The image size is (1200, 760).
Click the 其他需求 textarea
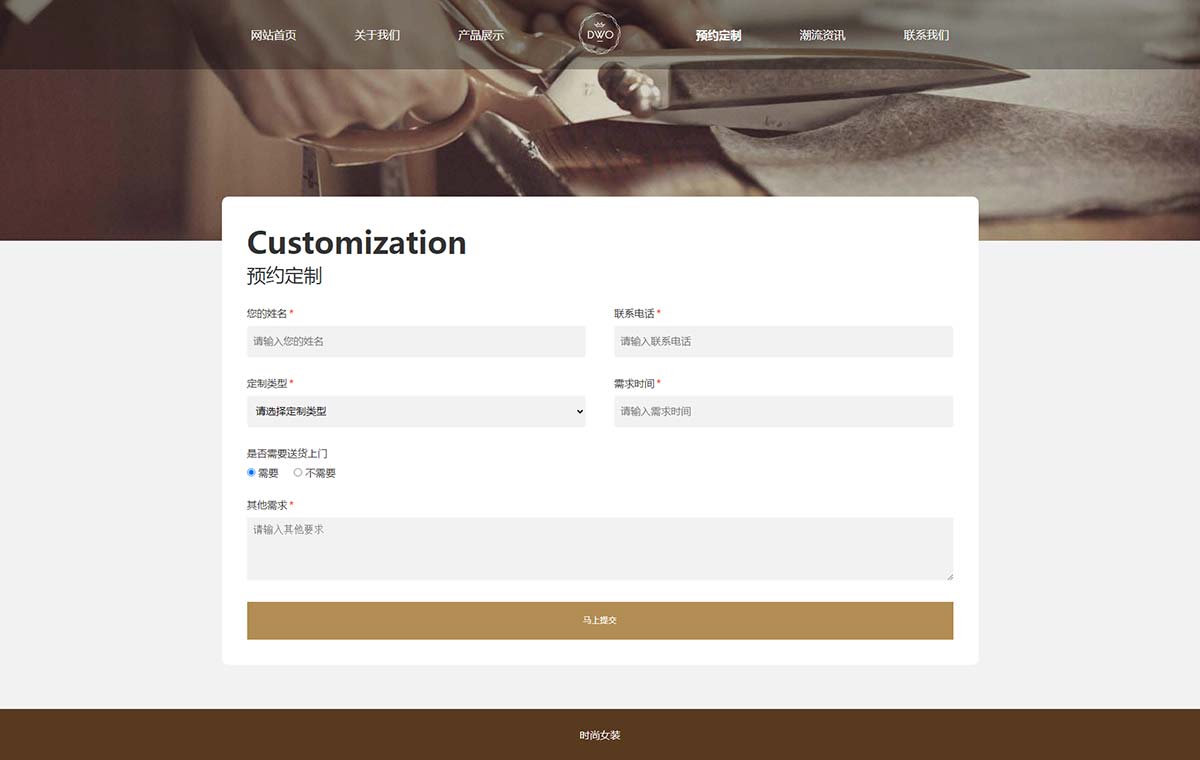pyautogui.click(x=600, y=548)
